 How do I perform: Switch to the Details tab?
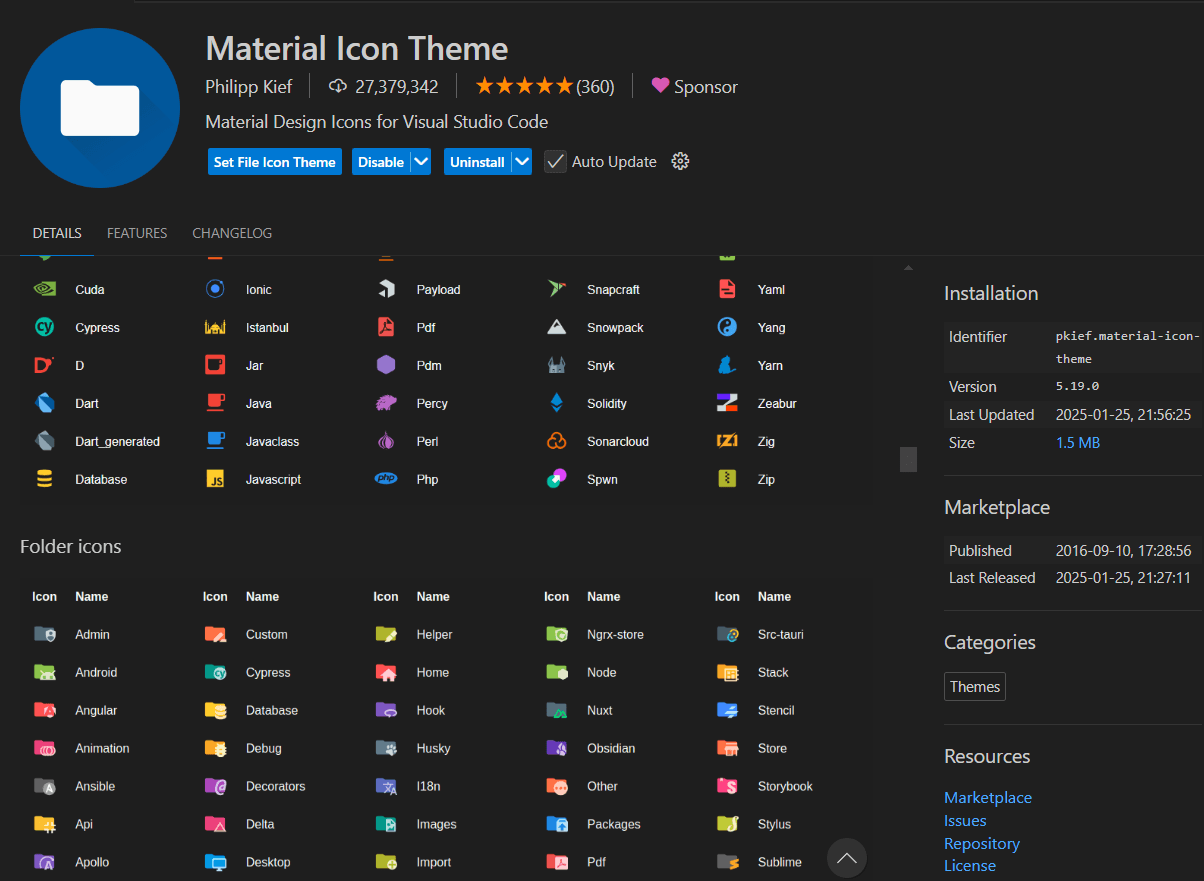tap(57, 233)
